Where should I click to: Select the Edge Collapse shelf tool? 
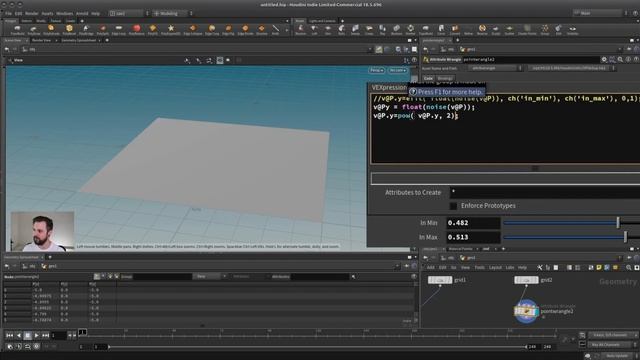coord(193,30)
